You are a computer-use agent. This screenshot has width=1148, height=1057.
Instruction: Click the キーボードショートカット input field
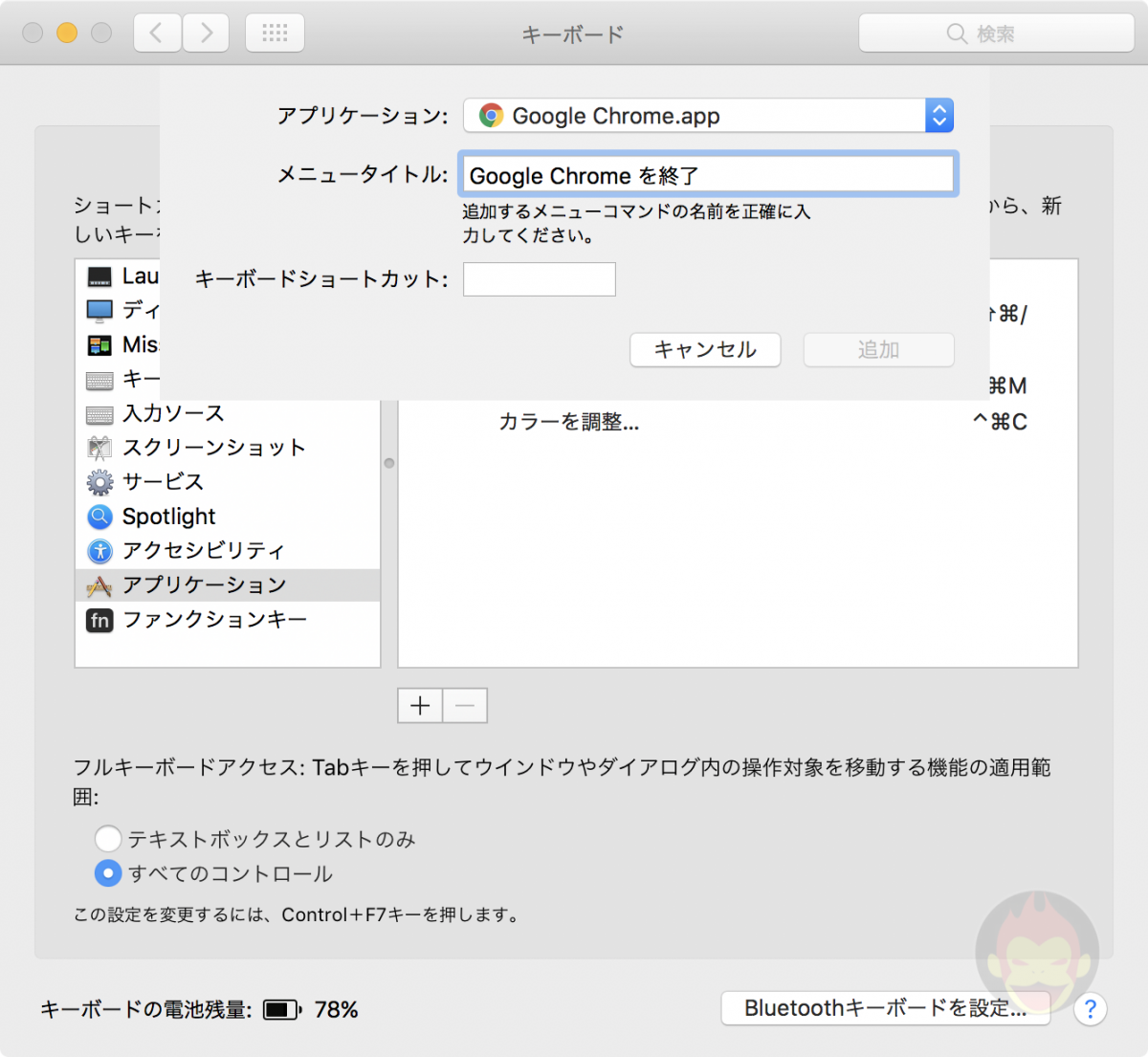coord(539,279)
